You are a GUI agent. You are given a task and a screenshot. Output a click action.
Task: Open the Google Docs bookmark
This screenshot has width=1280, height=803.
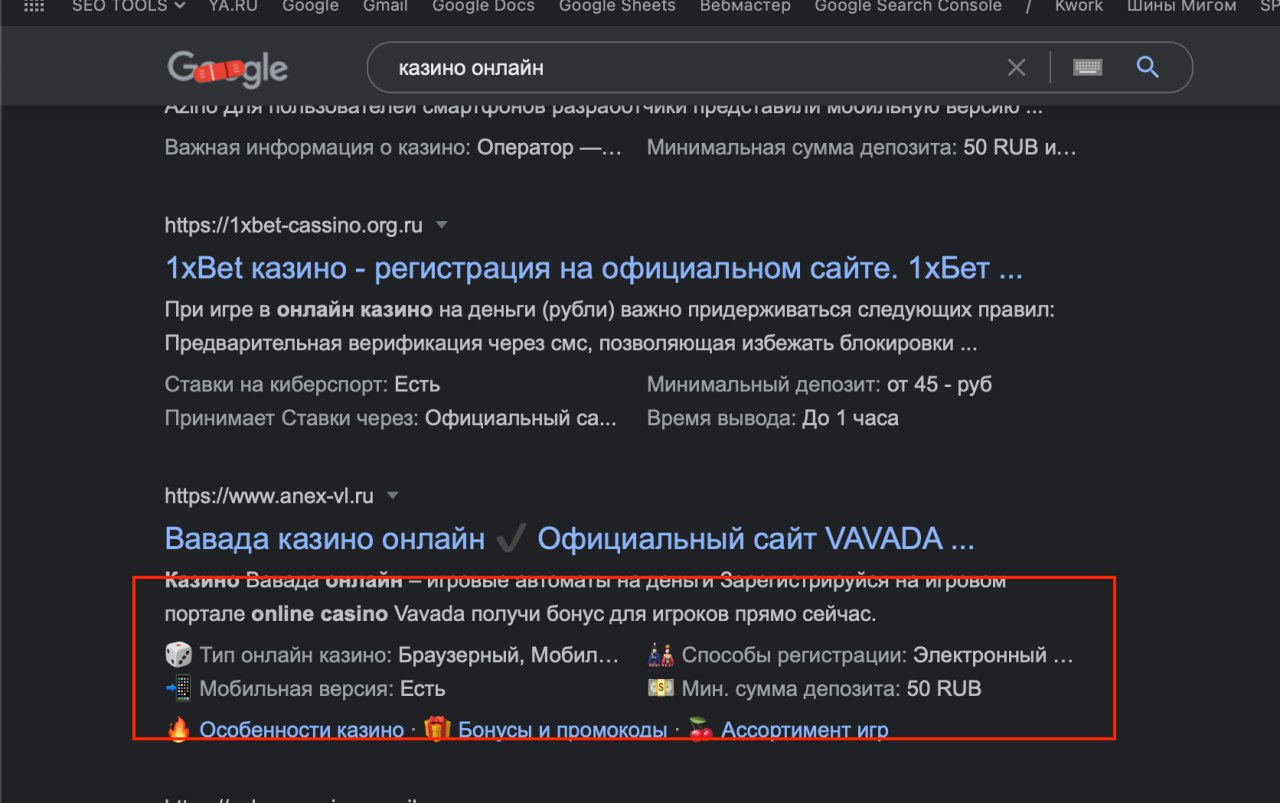483,5
